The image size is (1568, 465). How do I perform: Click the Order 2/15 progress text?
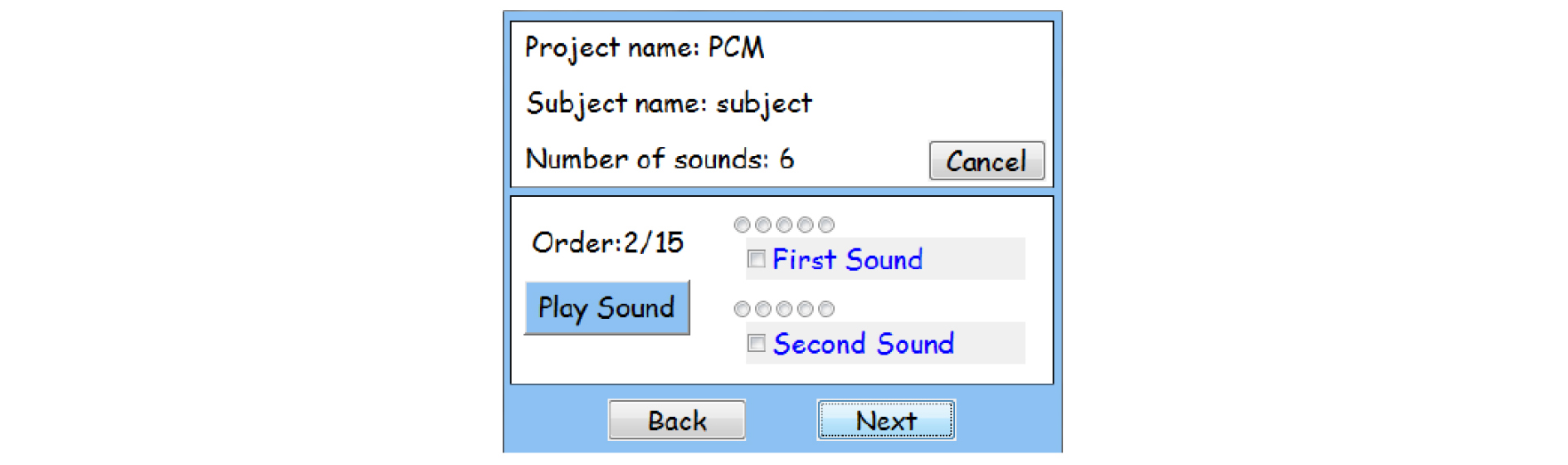607,242
